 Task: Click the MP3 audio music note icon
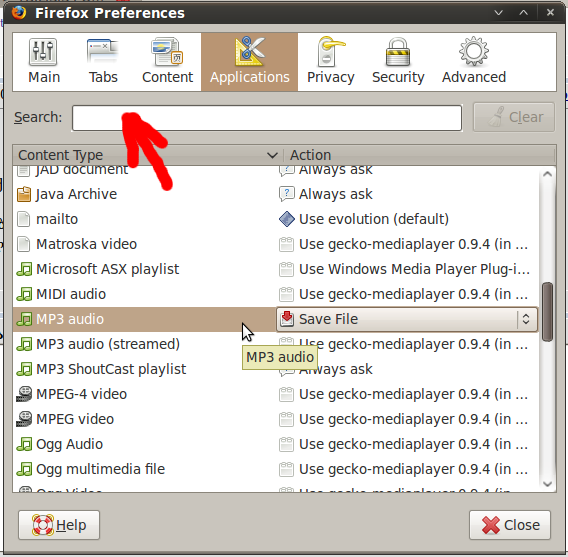24,319
